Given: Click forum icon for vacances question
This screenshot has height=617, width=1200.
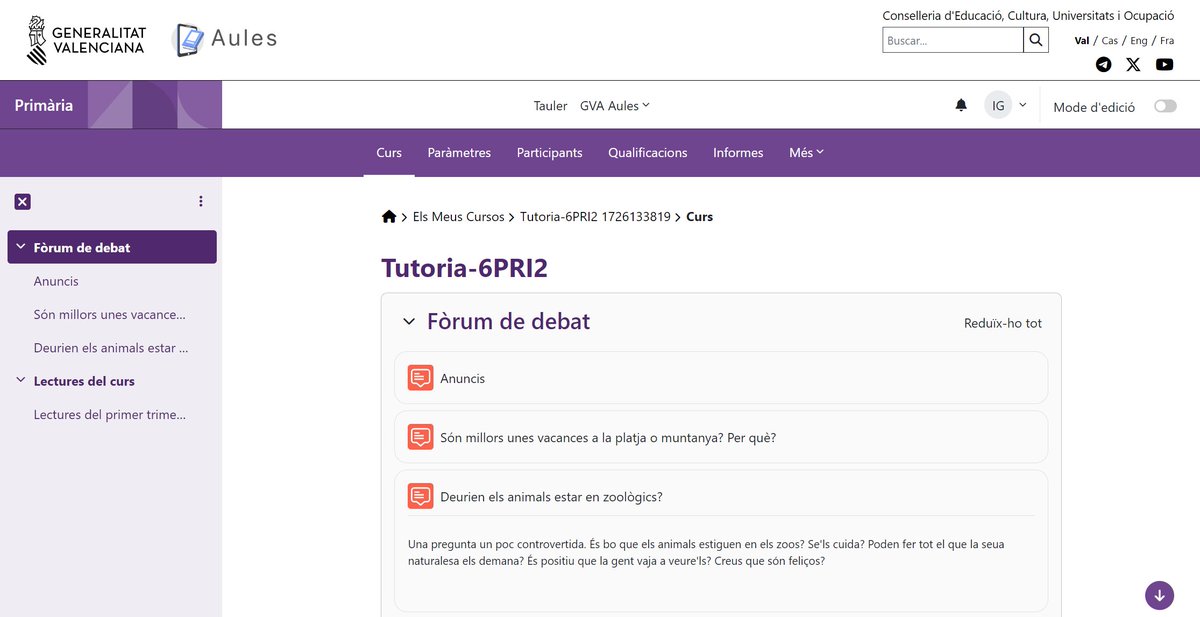Looking at the screenshot, I should click(420, 437).
